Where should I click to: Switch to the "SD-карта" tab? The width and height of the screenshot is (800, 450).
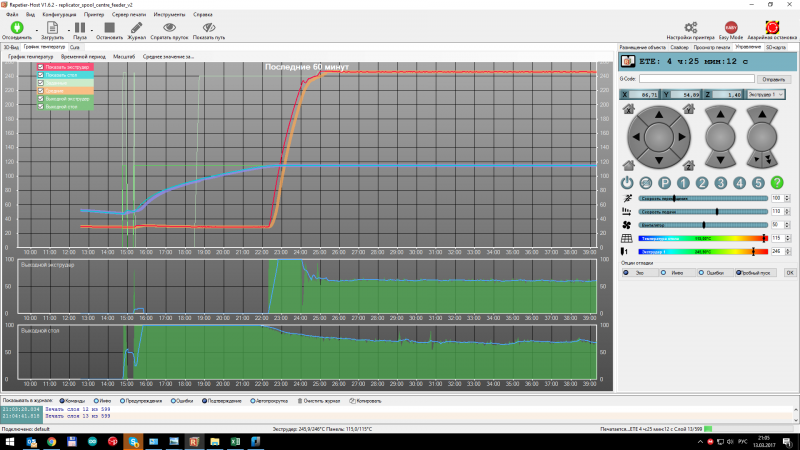point(775,47)
